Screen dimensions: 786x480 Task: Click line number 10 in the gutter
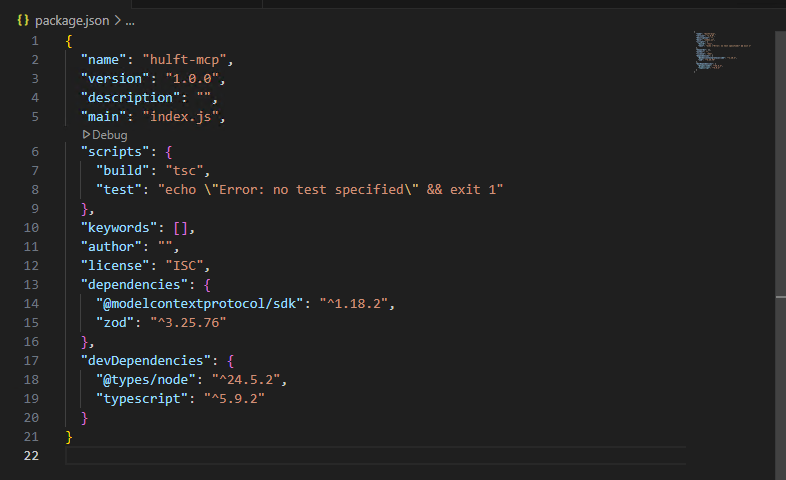click(31, 228)
